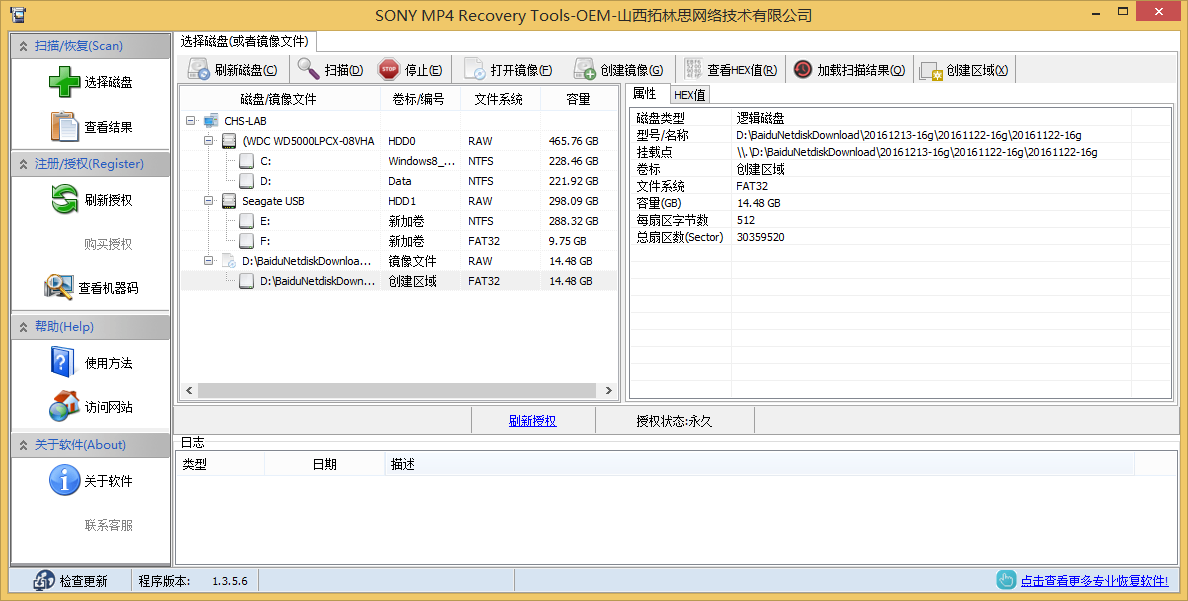Click the 购买授权 sidebar label

[108, 244]
